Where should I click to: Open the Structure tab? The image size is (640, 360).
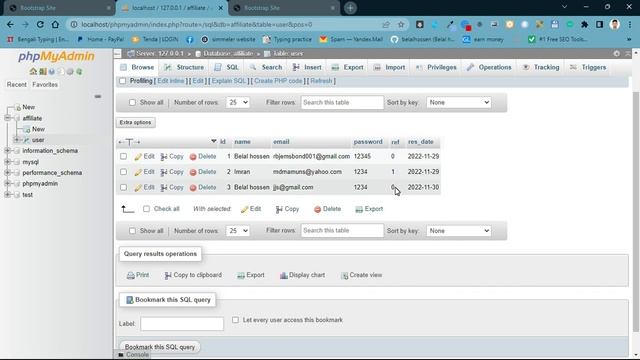pos(184,67)
